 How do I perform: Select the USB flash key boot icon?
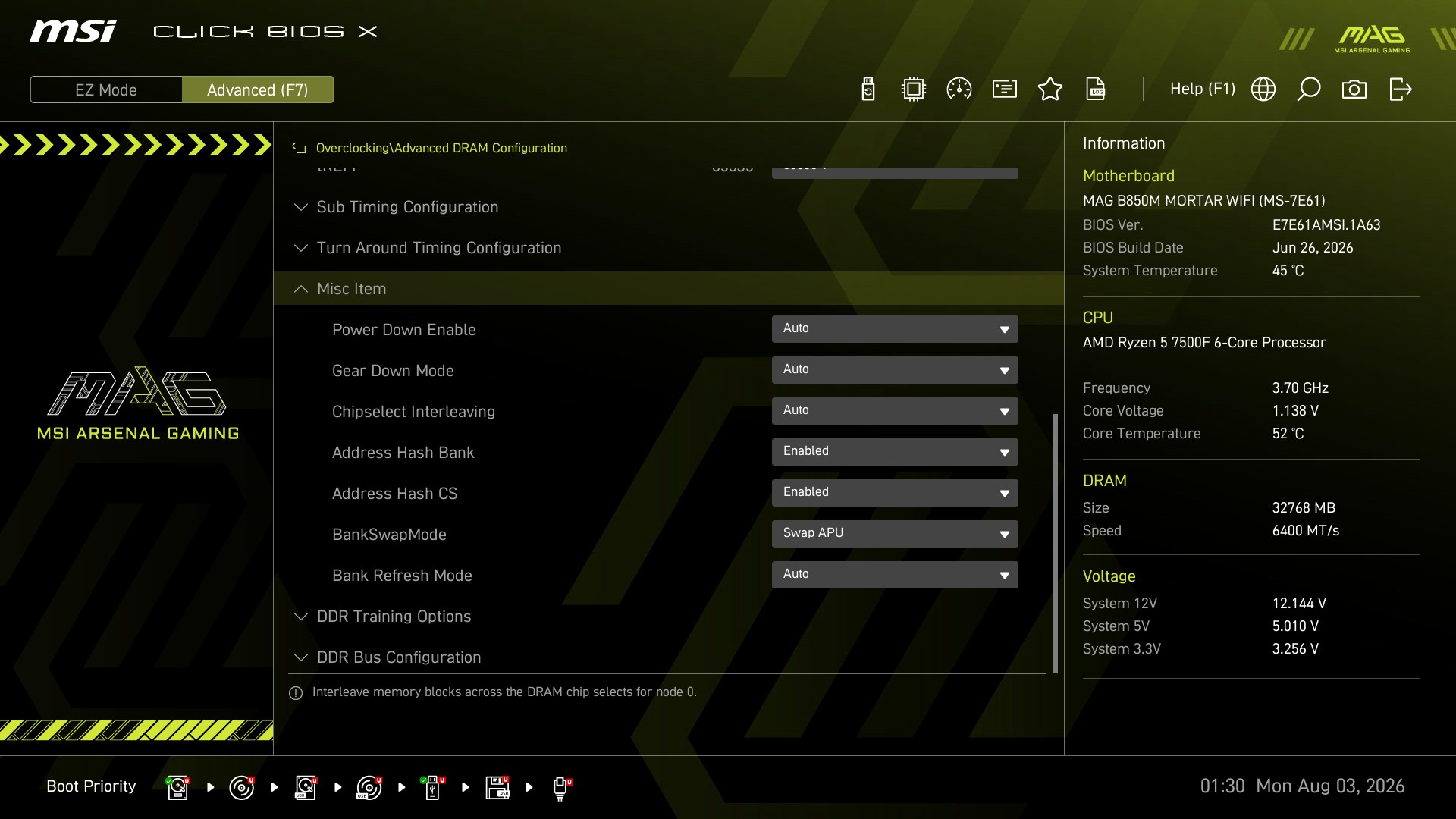433,787
